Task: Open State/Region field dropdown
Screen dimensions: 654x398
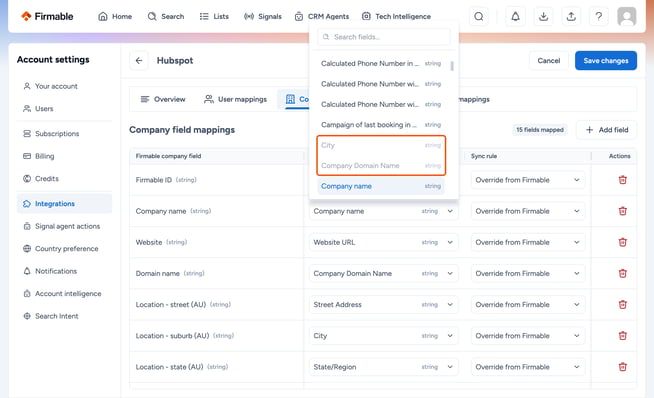Action: (383, 367)
